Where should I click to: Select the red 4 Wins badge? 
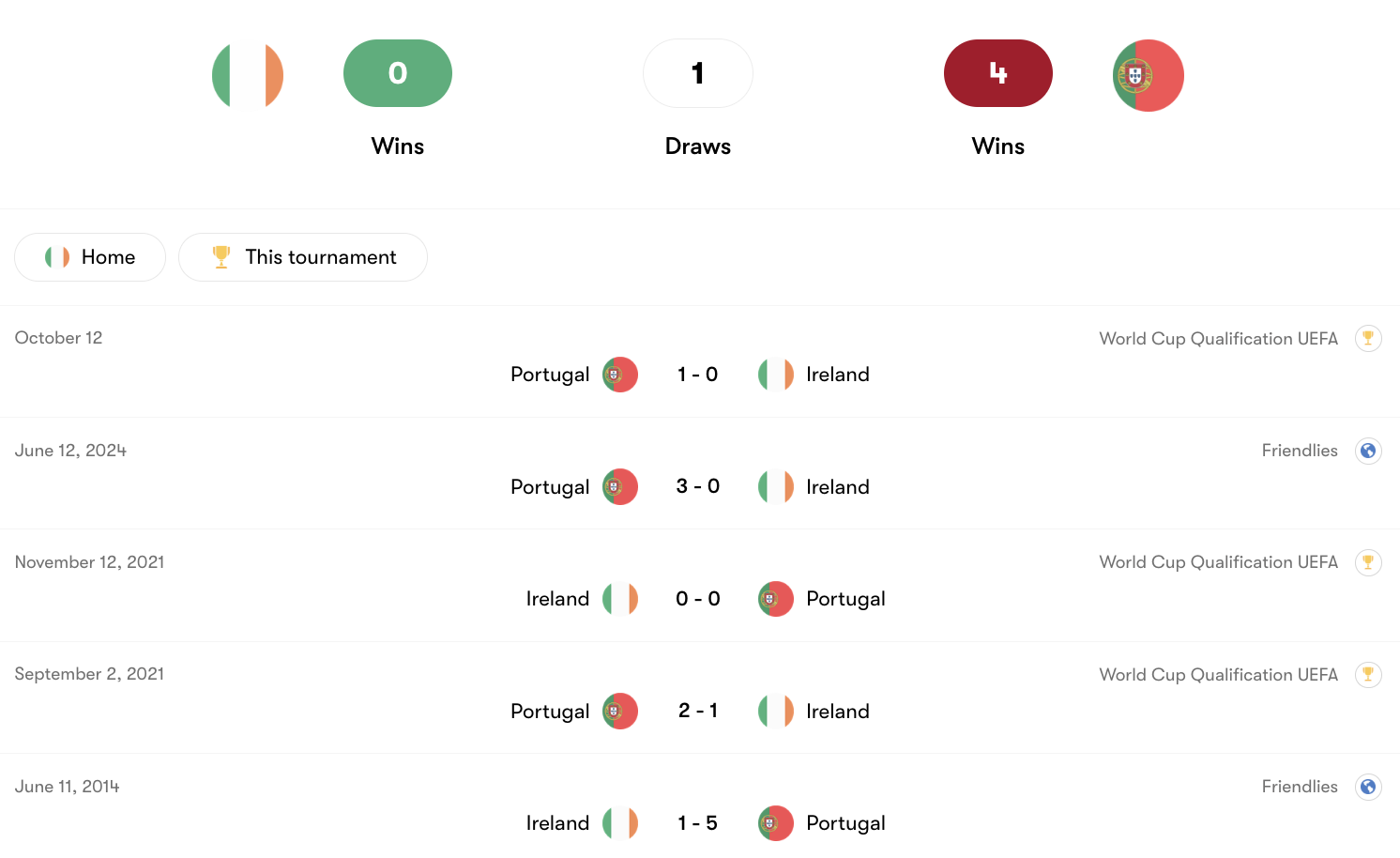pos(997,72)
